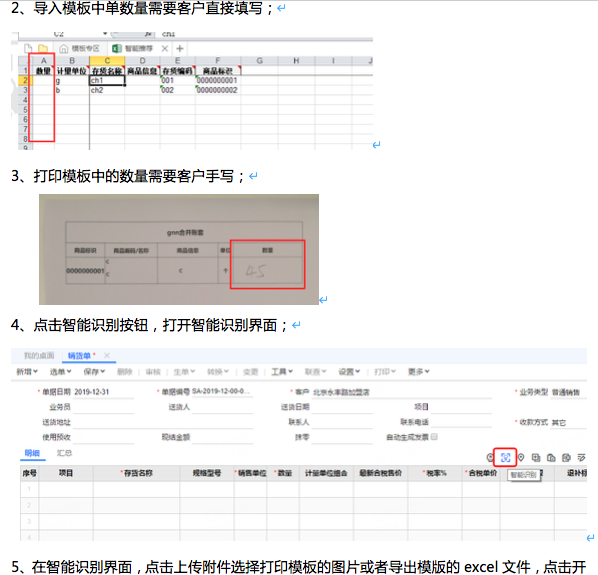
Task: Open the 更多 menu
Action: (418, 371)
